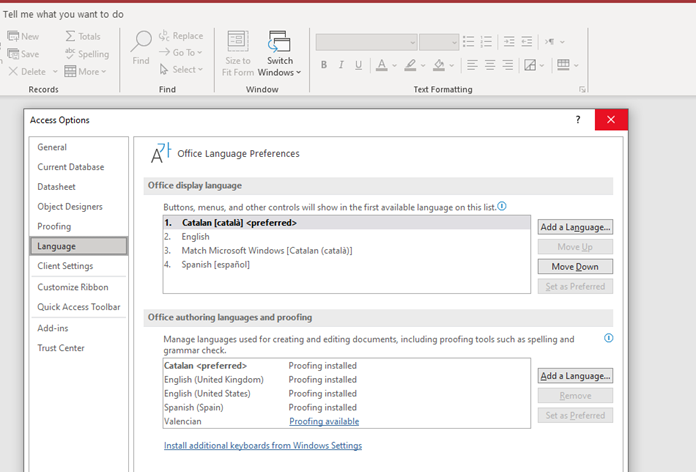Toggle Bold text formatting

click(324, 65)
